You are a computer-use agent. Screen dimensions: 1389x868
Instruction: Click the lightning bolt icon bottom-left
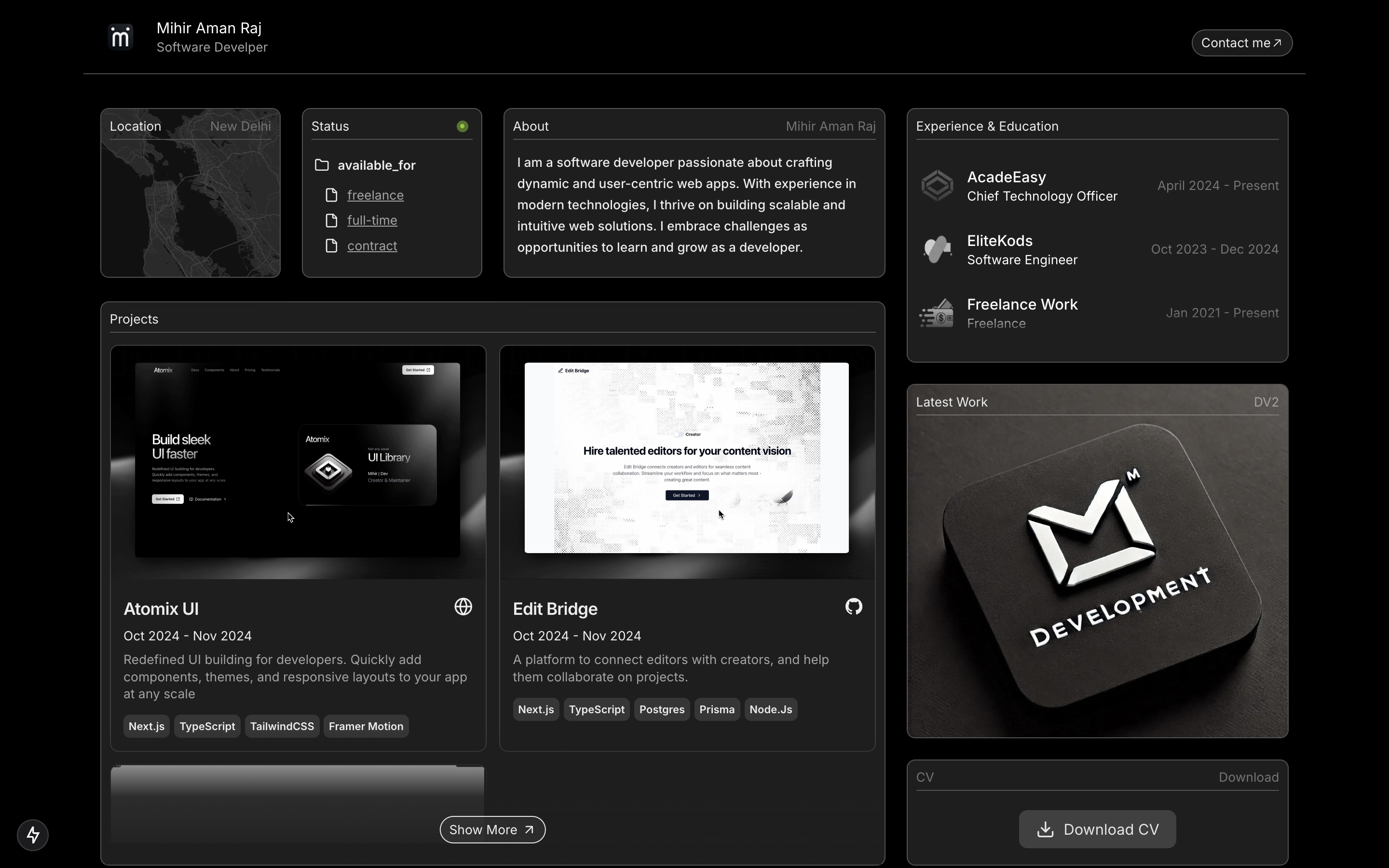click(x=33, y=835)
